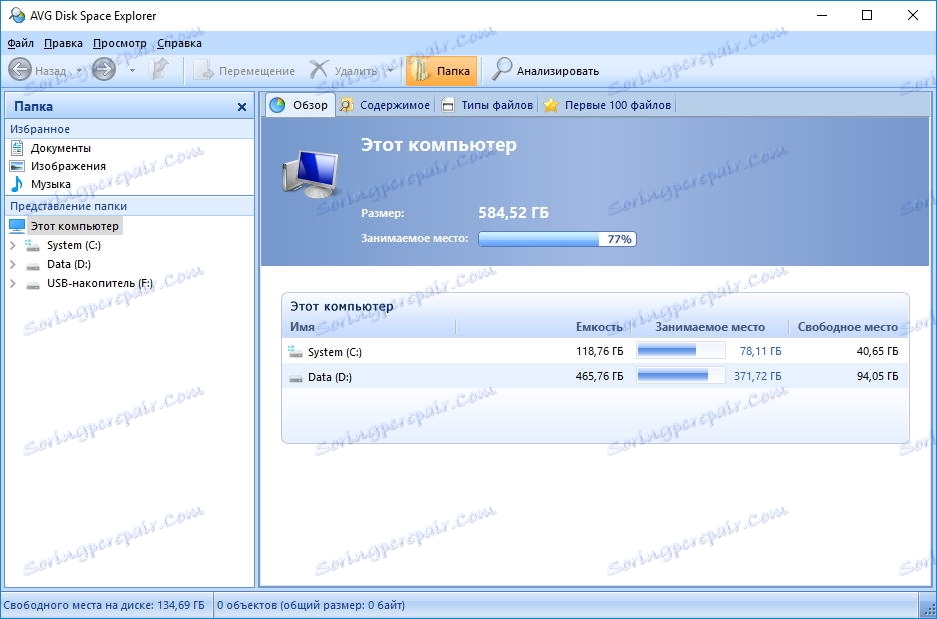Click the 465,76 ГБ capacity value
Image resolution: width=937 pixels, height=619 pixels.
[600, 376]
